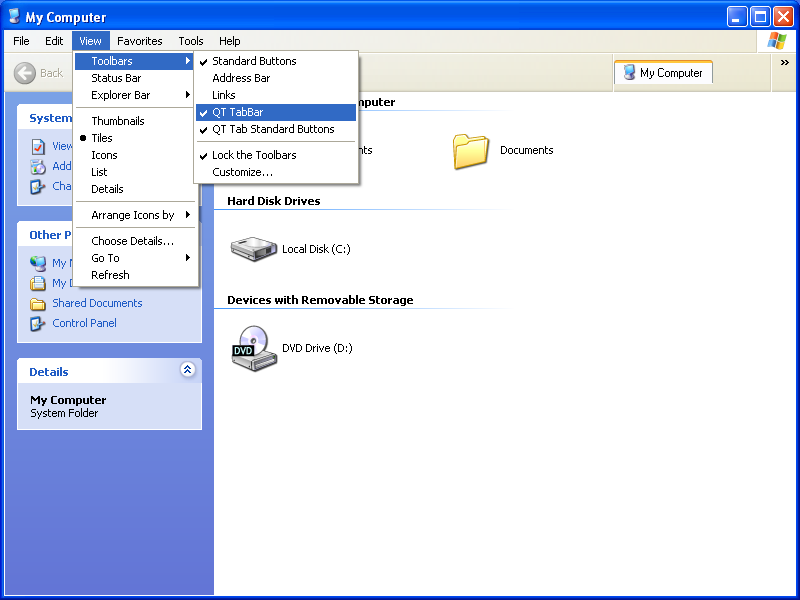Show hidden toolbar items with double chevron
This screenshot has width=800, height=600.
coord(785,62)
